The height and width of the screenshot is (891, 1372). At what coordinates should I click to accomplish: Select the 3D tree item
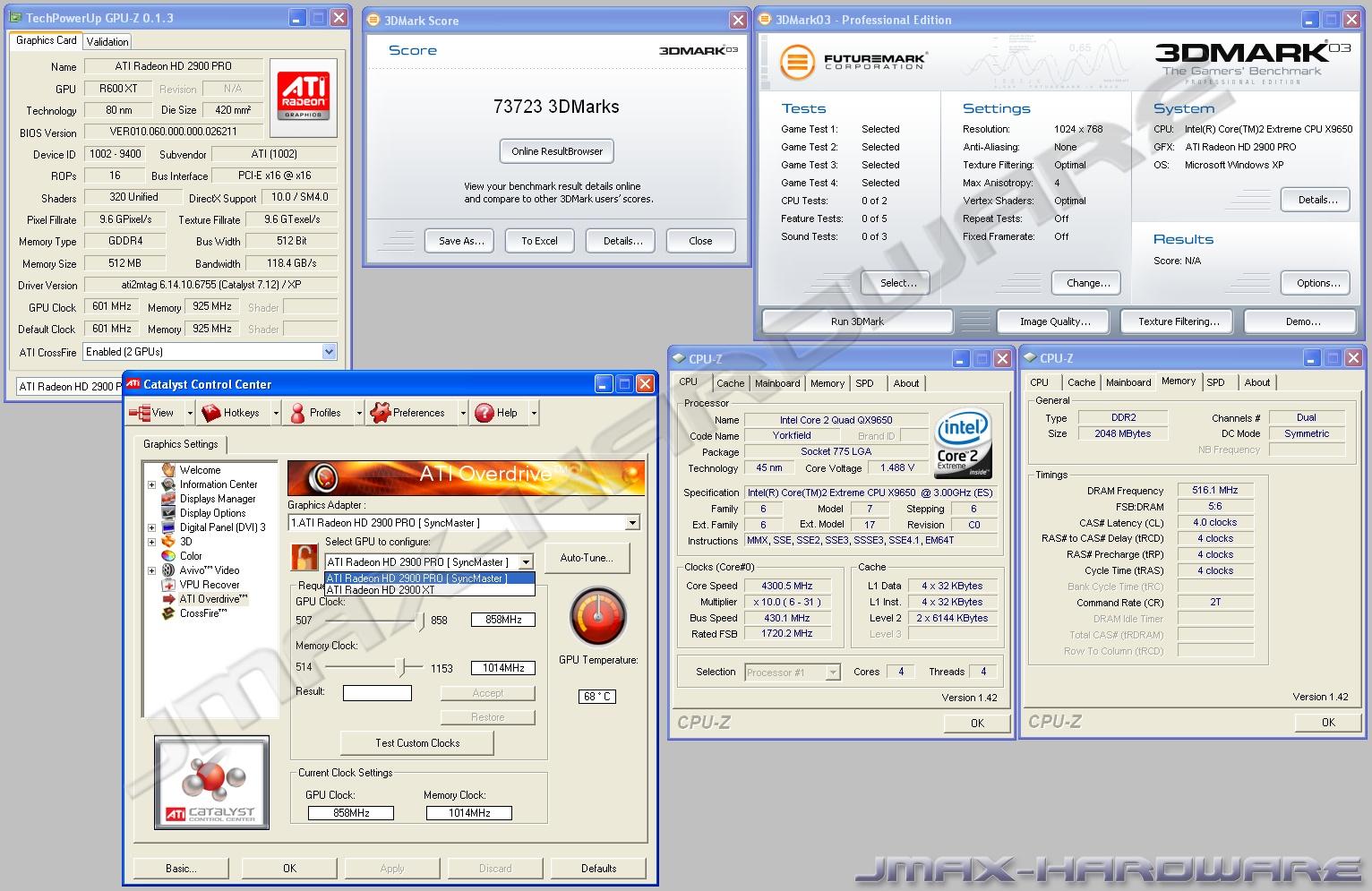pos(185,542)
